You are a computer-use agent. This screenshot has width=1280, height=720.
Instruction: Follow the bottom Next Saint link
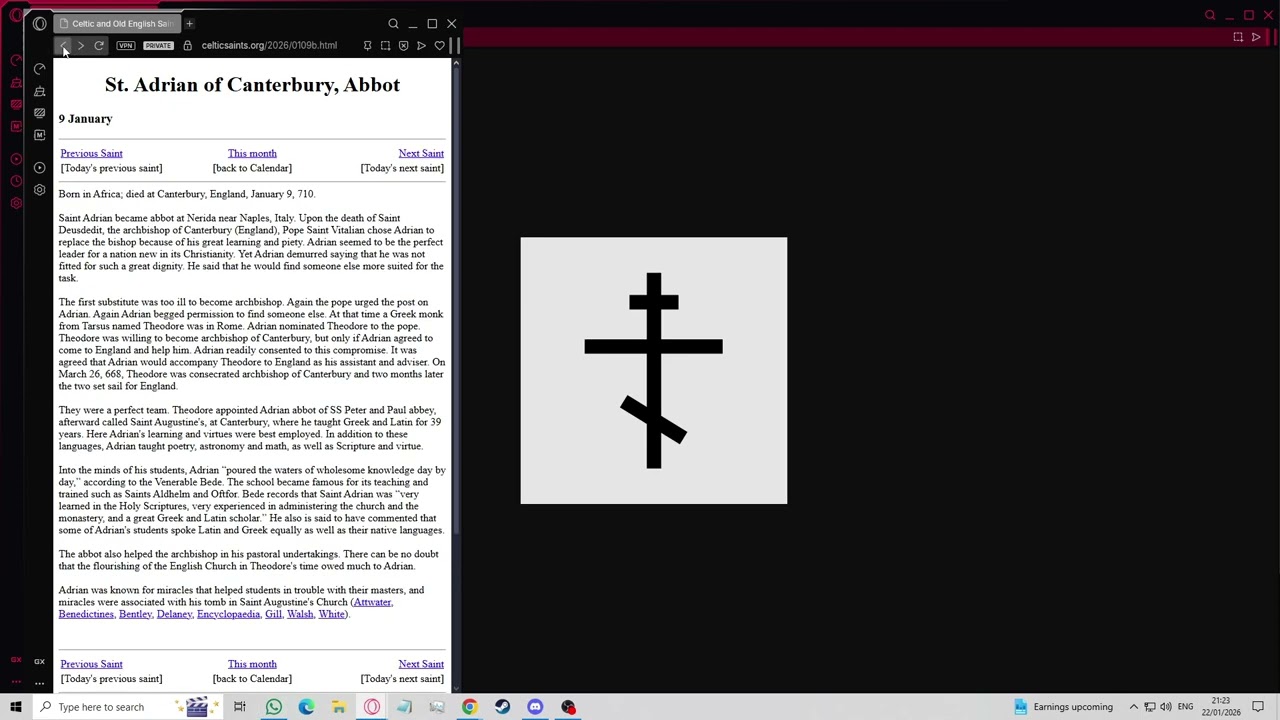(421, 664)
